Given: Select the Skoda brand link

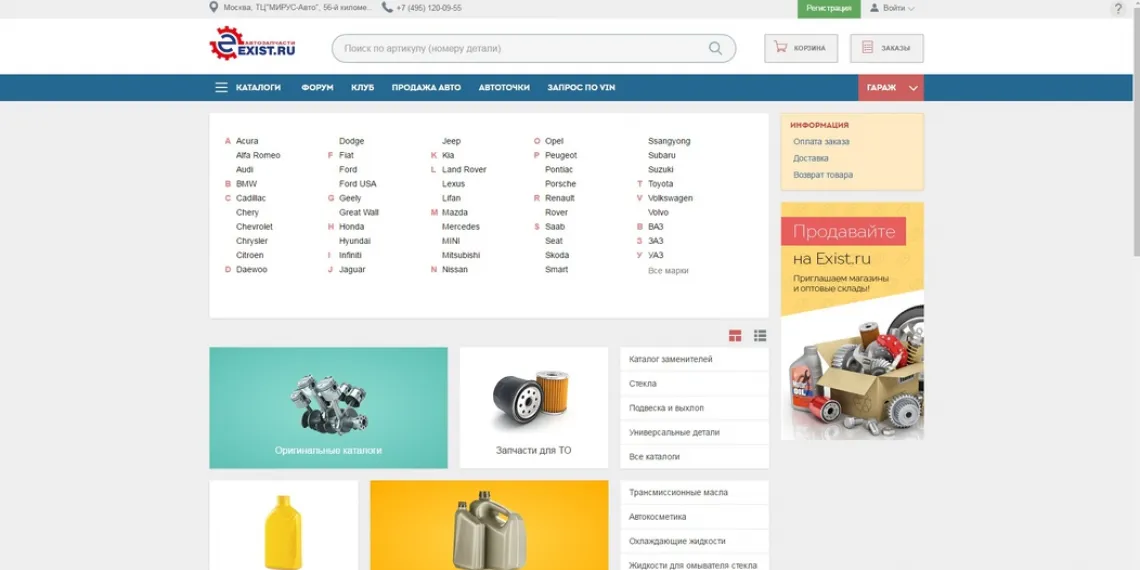Looking at the screenshot, I should tap(557, 255).
